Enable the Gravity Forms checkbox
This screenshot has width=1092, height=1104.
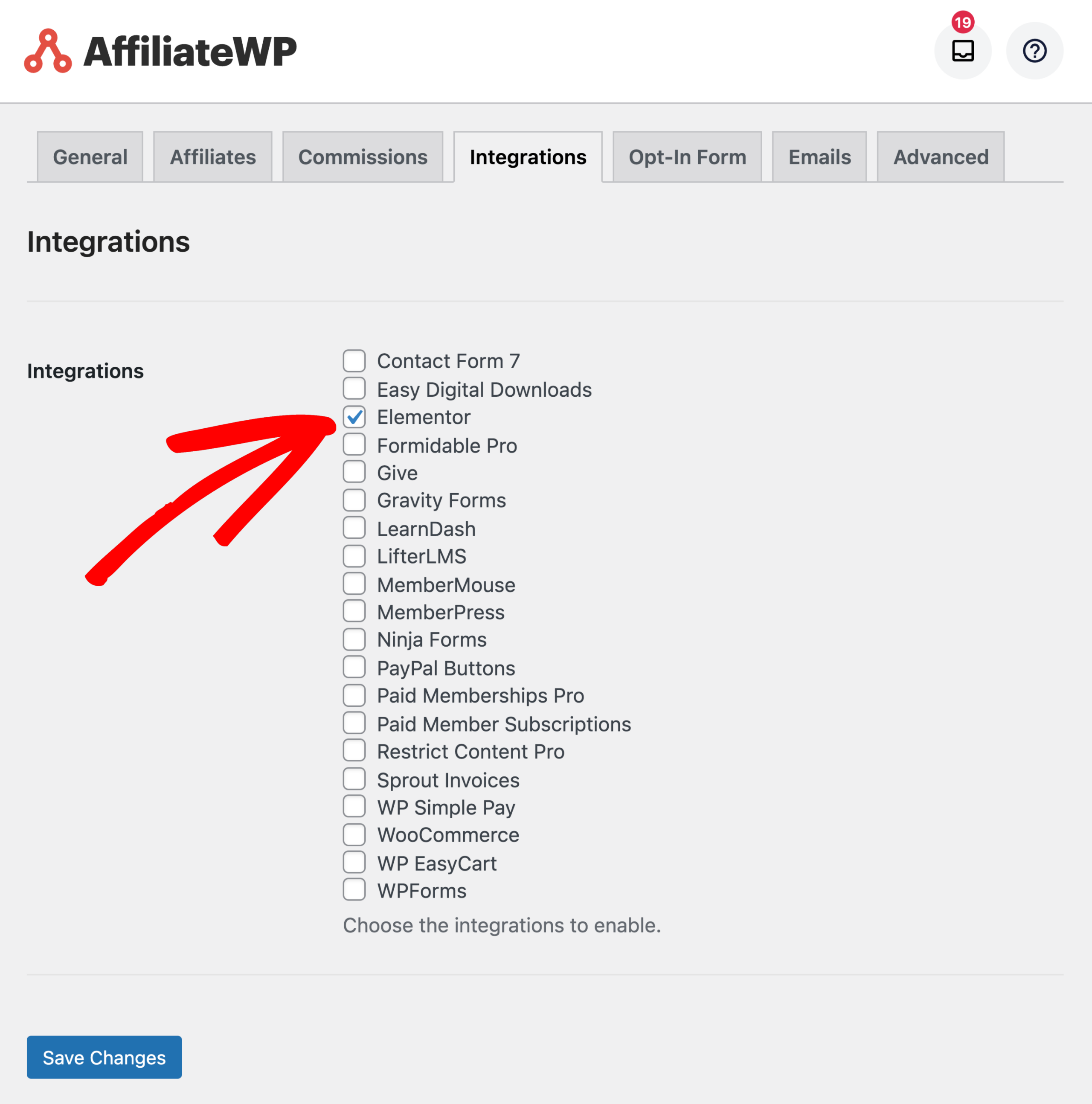pyautogui.click(x=354, y=500)
